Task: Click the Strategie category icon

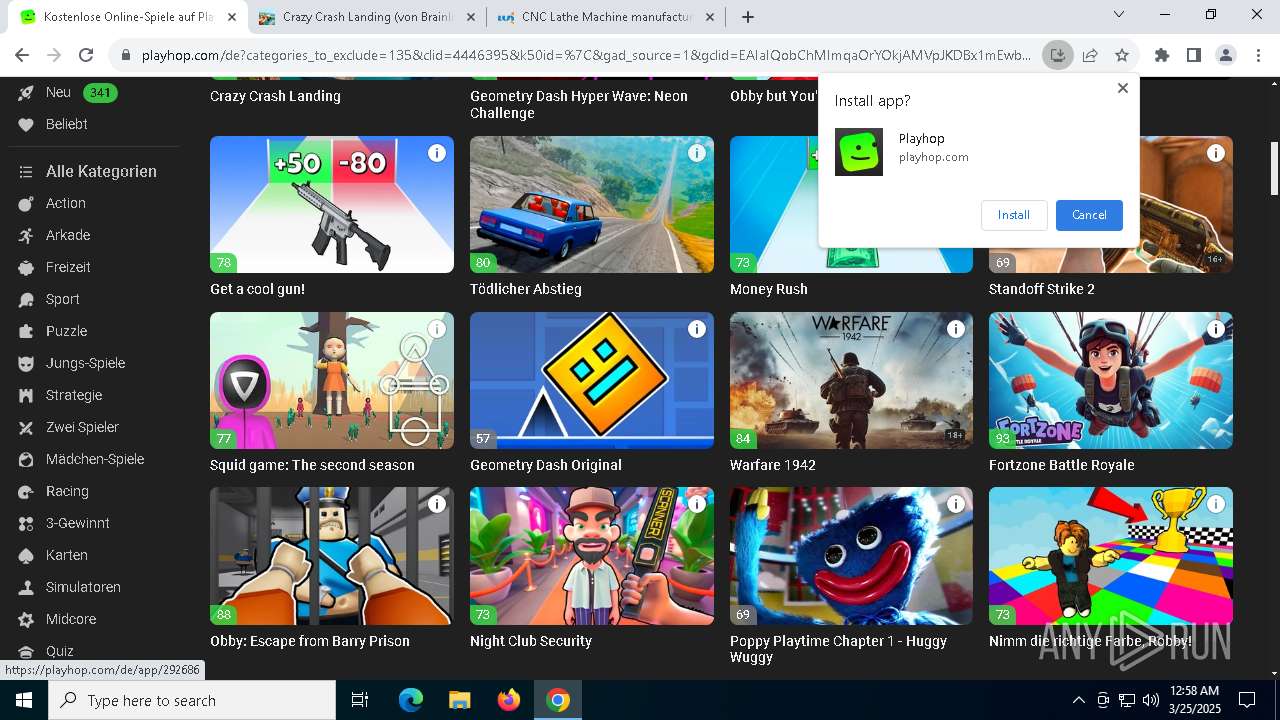Action: (x=26, y=395)
